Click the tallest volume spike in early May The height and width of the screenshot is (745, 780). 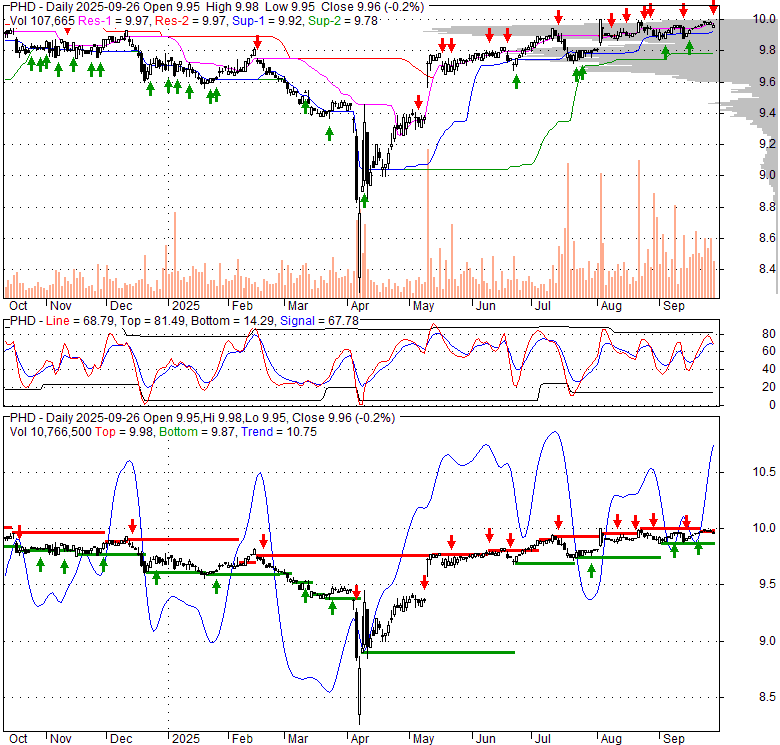tap(428, 223)
